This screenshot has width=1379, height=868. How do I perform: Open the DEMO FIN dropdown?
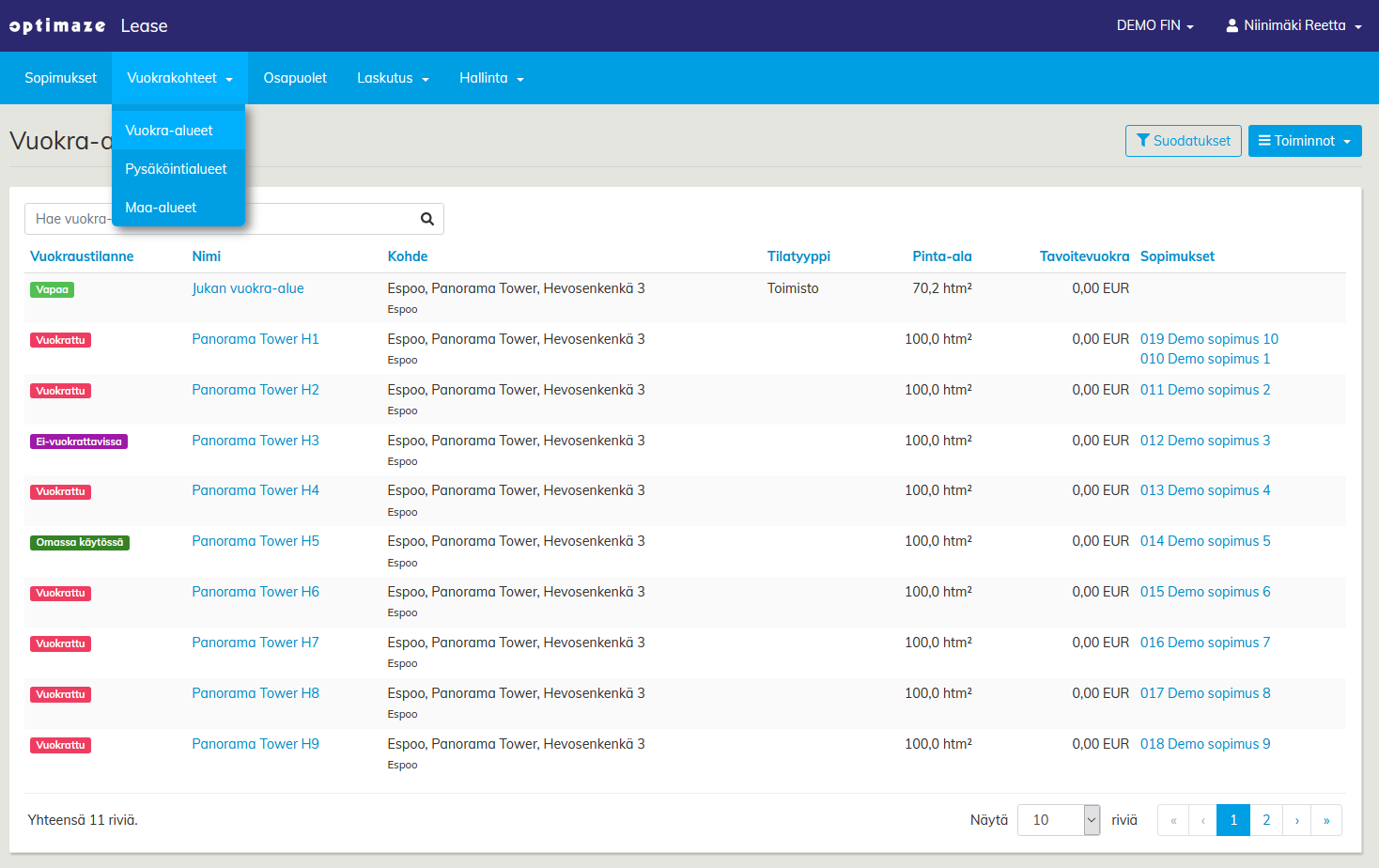click(1154, 25)
